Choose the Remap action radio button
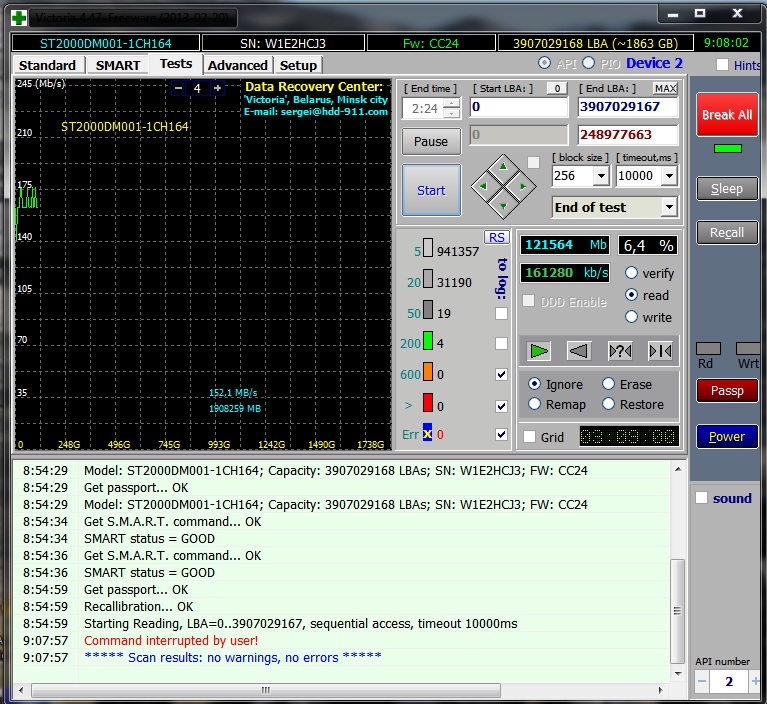Image resolution: width=767 pixels, height=704 pixels. point(535,404)
